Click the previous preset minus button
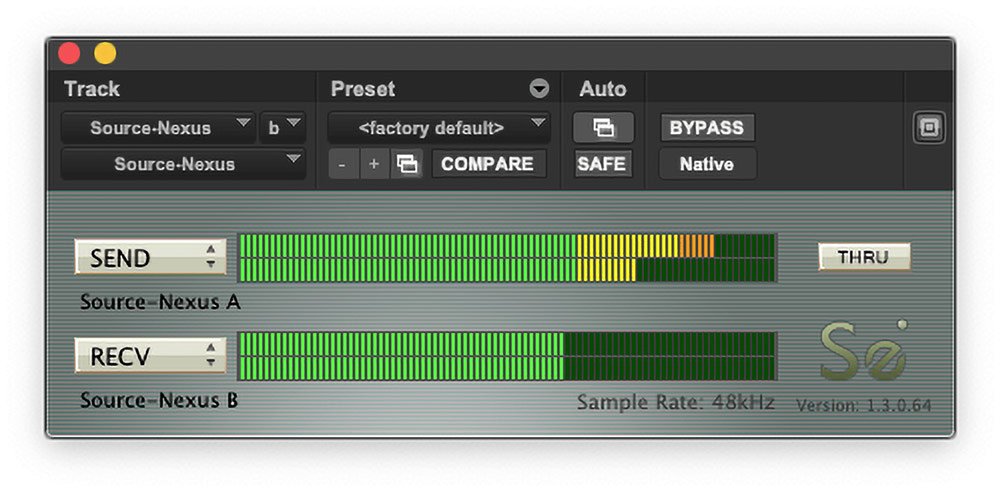1000x491 pixels. [344, 164]
